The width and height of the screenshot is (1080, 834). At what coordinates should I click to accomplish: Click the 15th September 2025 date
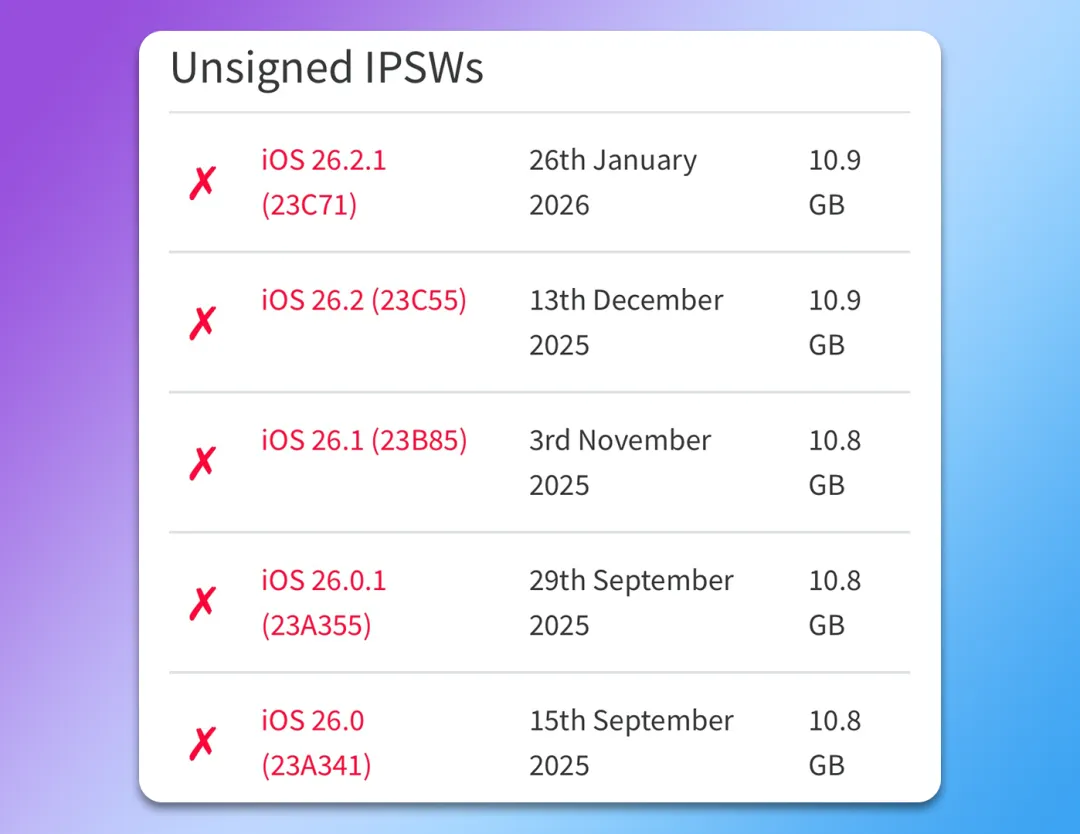[630, 742]
